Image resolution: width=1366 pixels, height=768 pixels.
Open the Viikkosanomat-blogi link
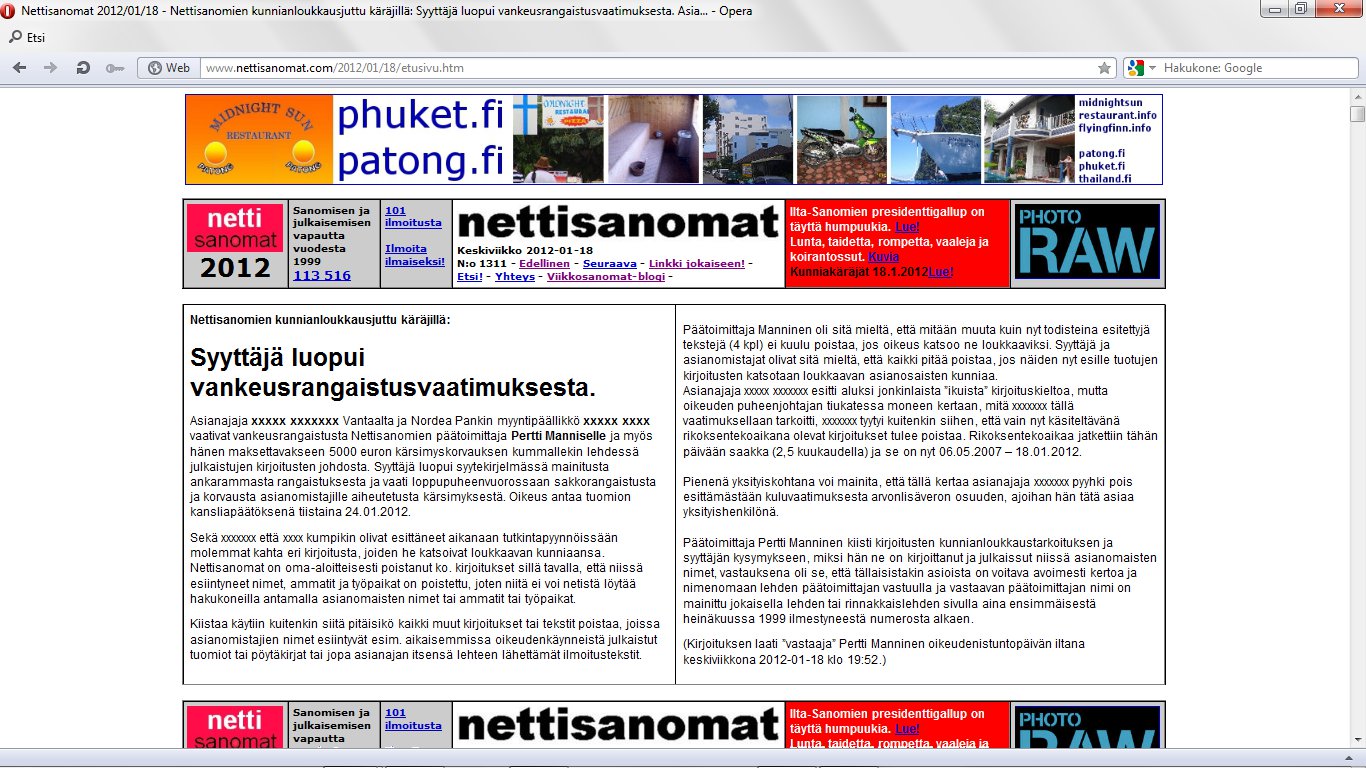pos(606,276)
